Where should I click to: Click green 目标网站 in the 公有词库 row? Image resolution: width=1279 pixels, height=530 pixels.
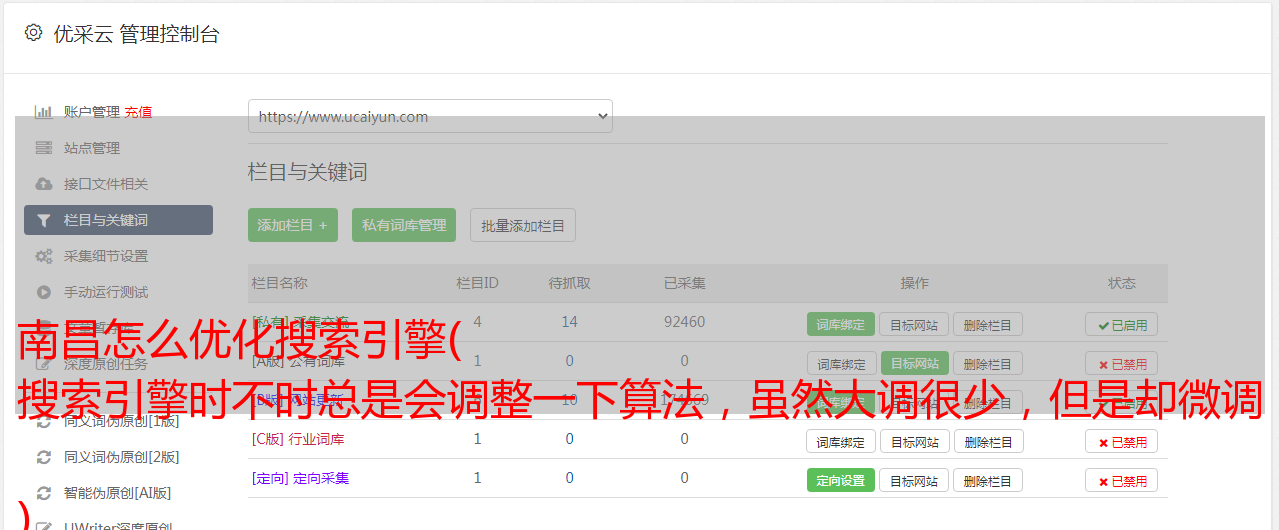(915, 363)
